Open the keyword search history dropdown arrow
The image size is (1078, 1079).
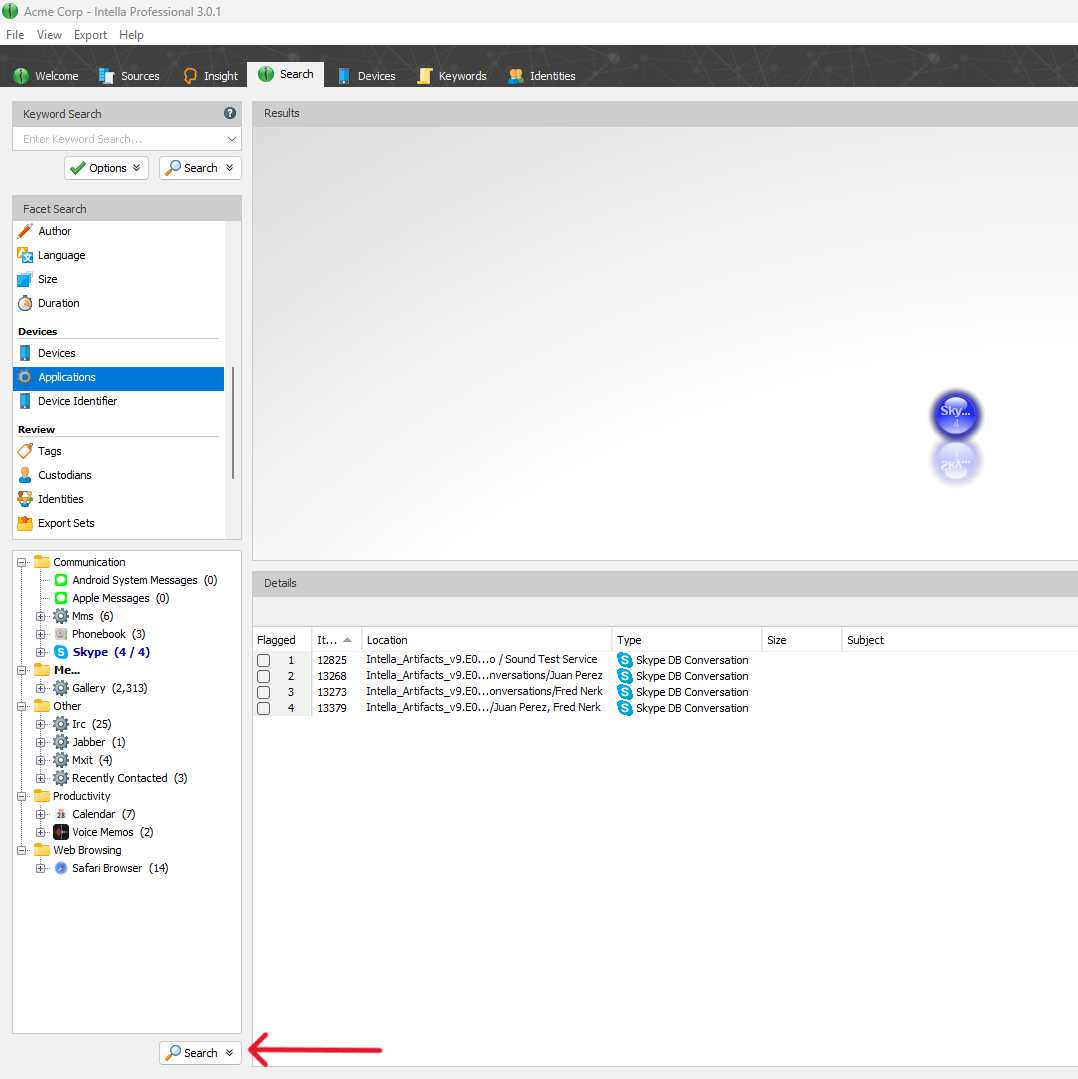click(x=232, y=140)
